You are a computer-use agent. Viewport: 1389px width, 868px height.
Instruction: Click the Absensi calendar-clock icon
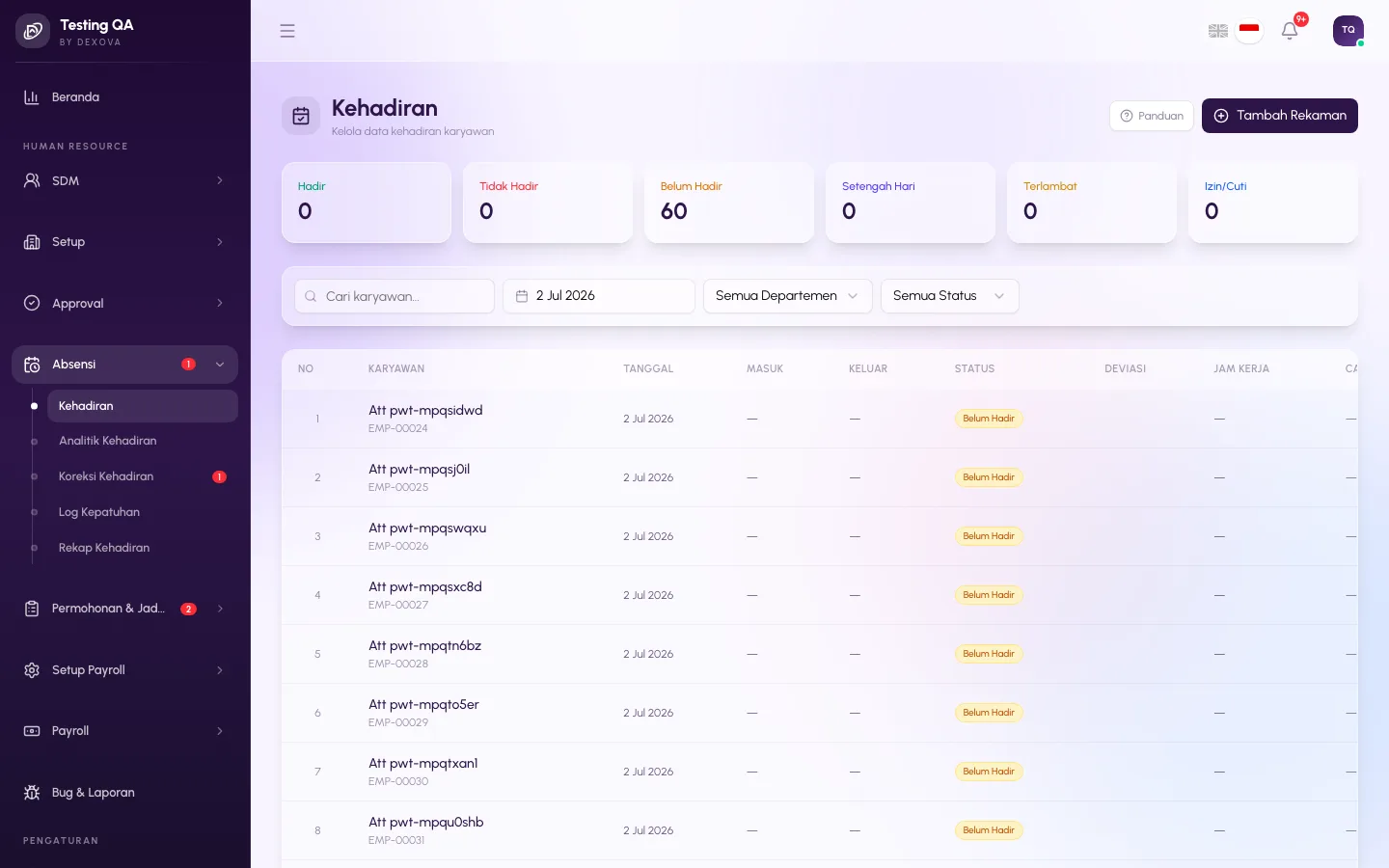(32, 365)
